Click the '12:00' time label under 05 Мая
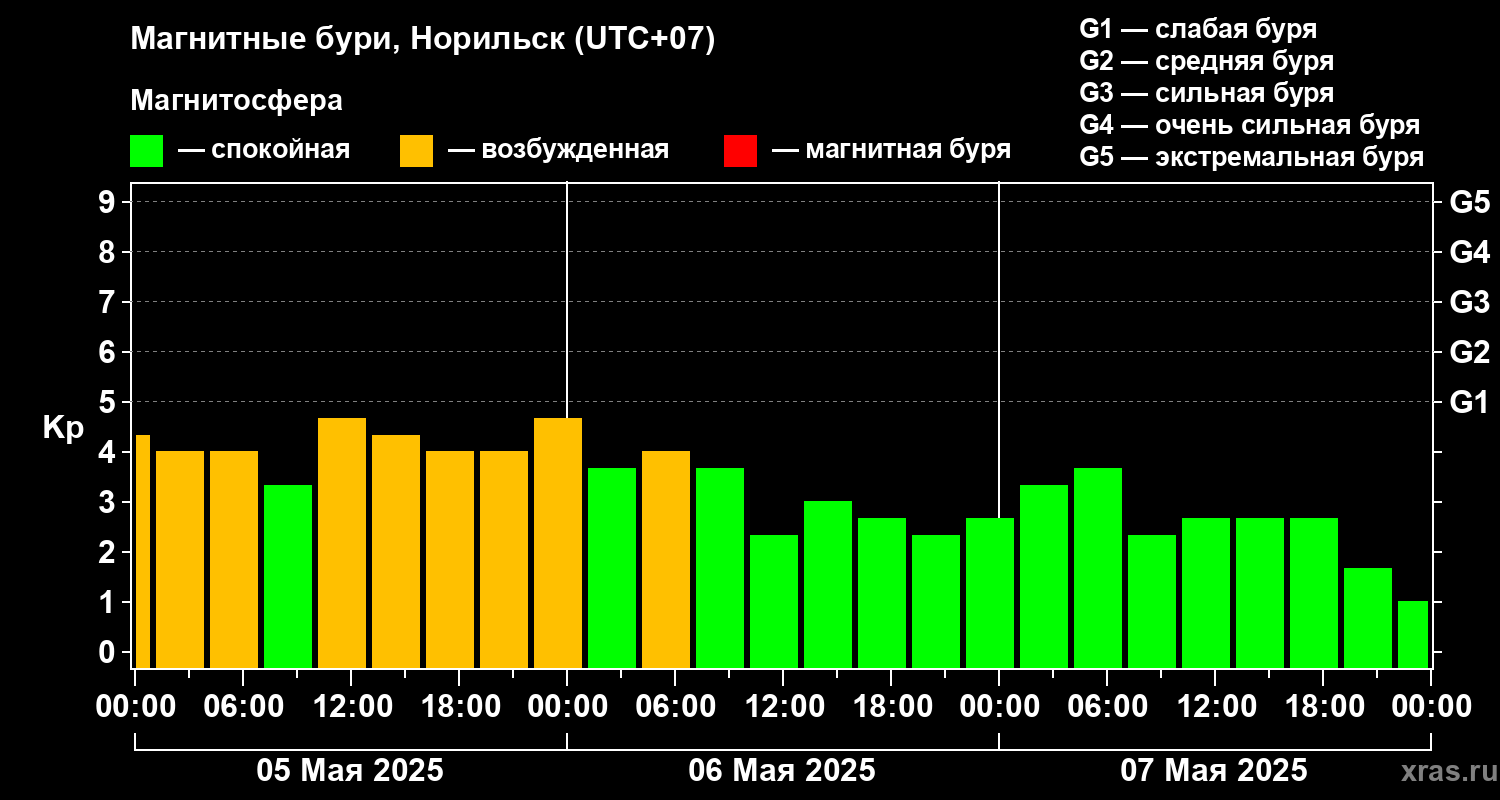This screenshot has width=1500, height=800. (x=351, y=706)
